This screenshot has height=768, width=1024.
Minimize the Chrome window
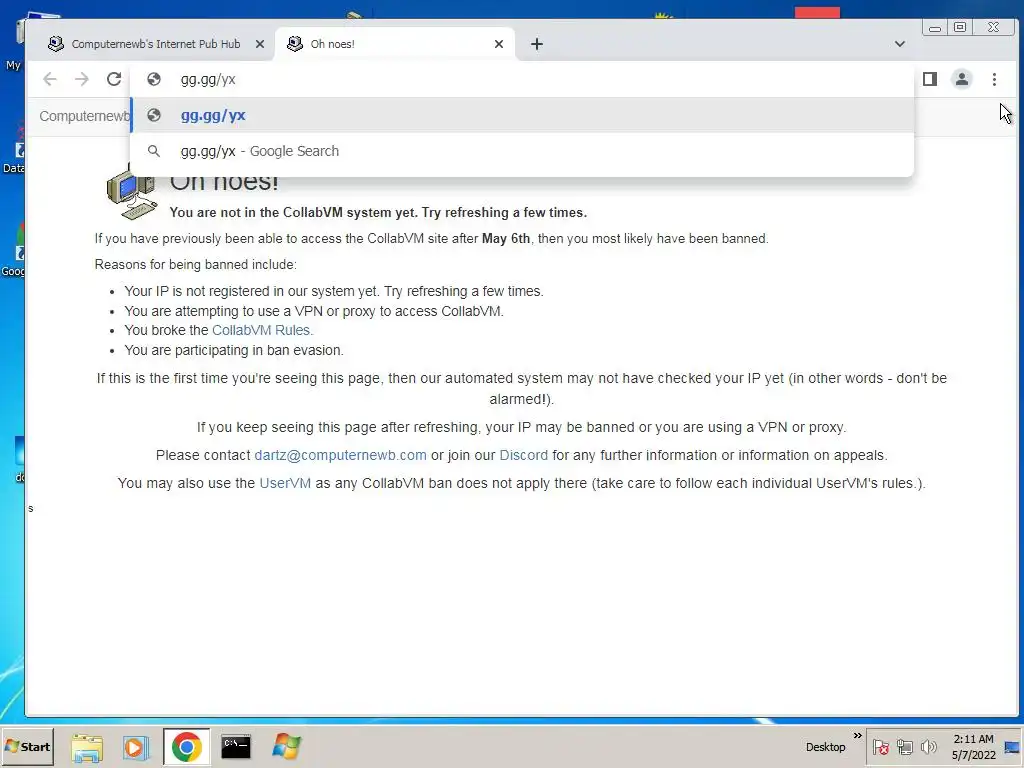pos(935,27)
